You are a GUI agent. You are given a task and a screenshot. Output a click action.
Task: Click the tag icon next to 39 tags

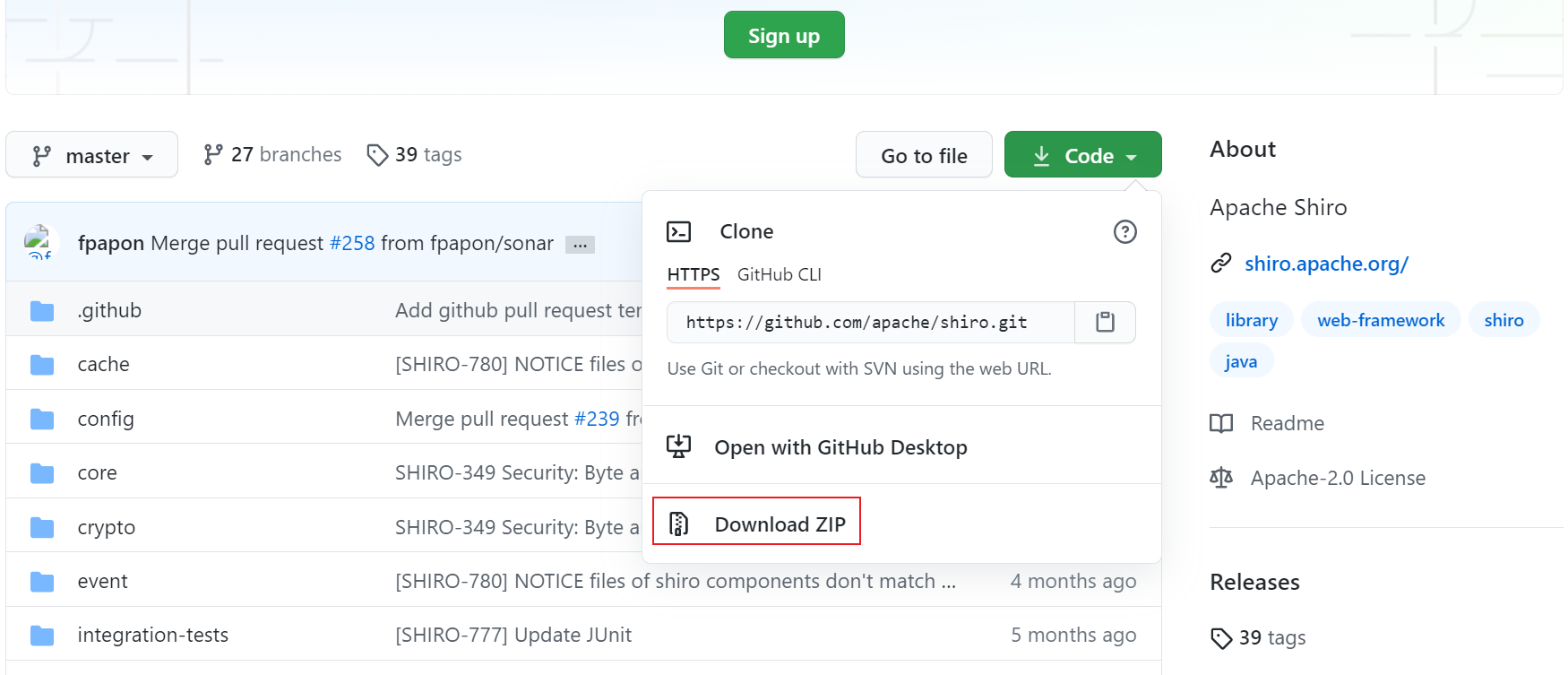click(x=377, y=155)
